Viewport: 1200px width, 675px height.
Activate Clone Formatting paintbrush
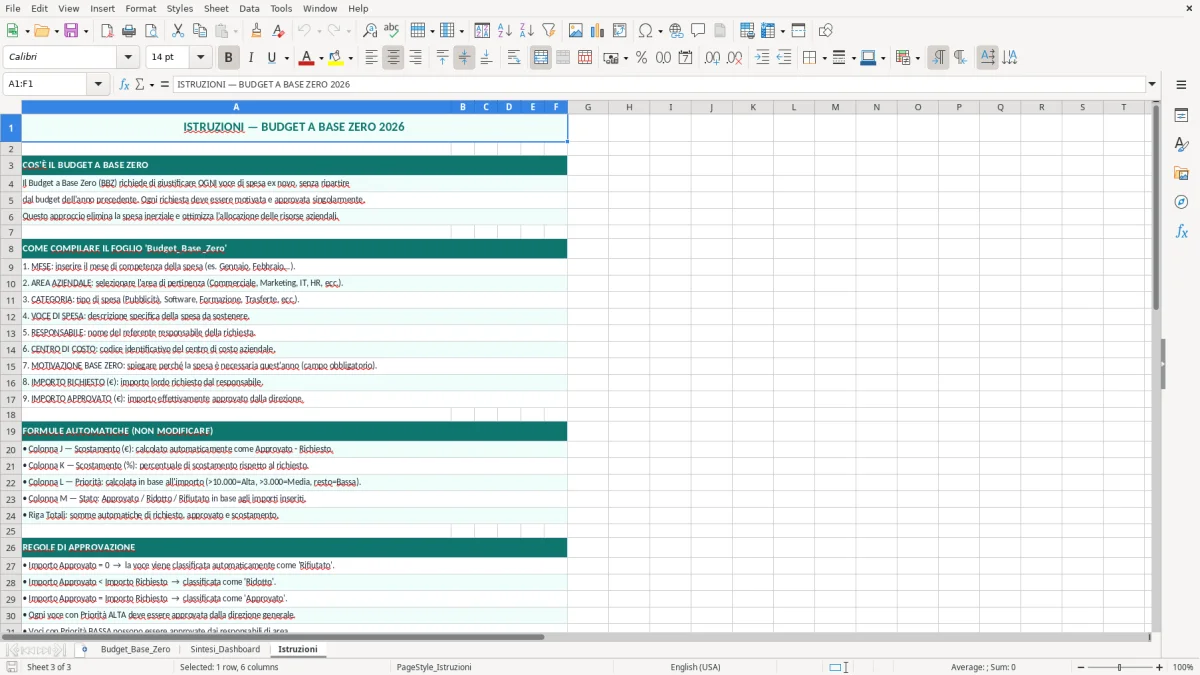click(x=256, y=31)
